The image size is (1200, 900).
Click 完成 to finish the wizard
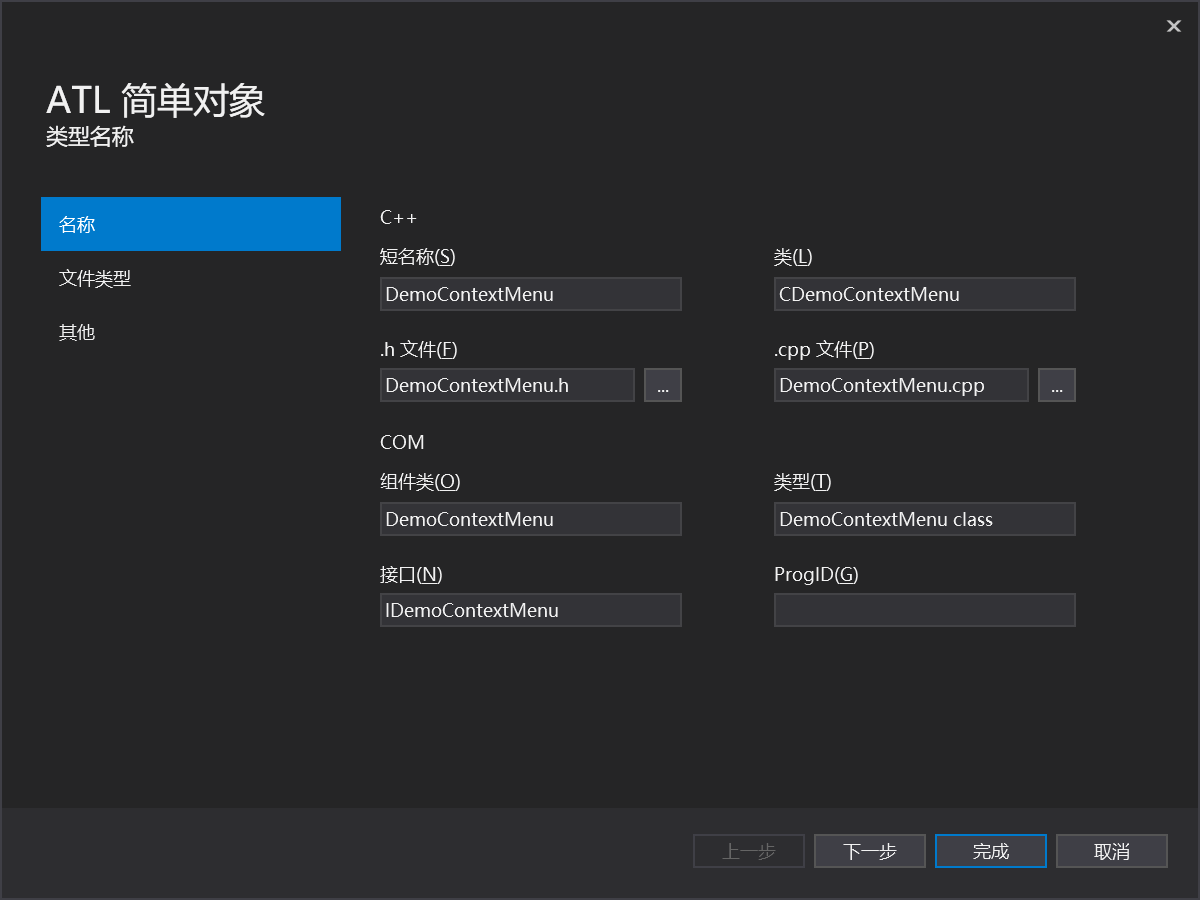990,851
